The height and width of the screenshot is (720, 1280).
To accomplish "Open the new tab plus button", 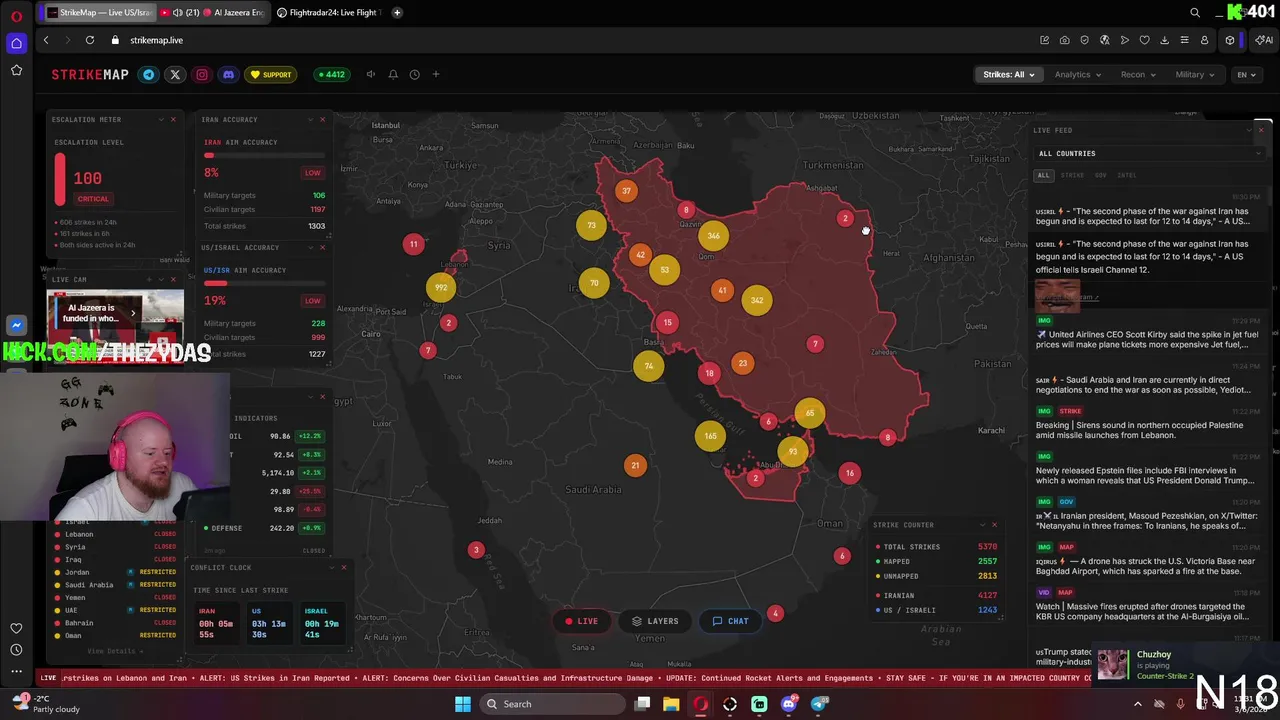I will [397, 13].
